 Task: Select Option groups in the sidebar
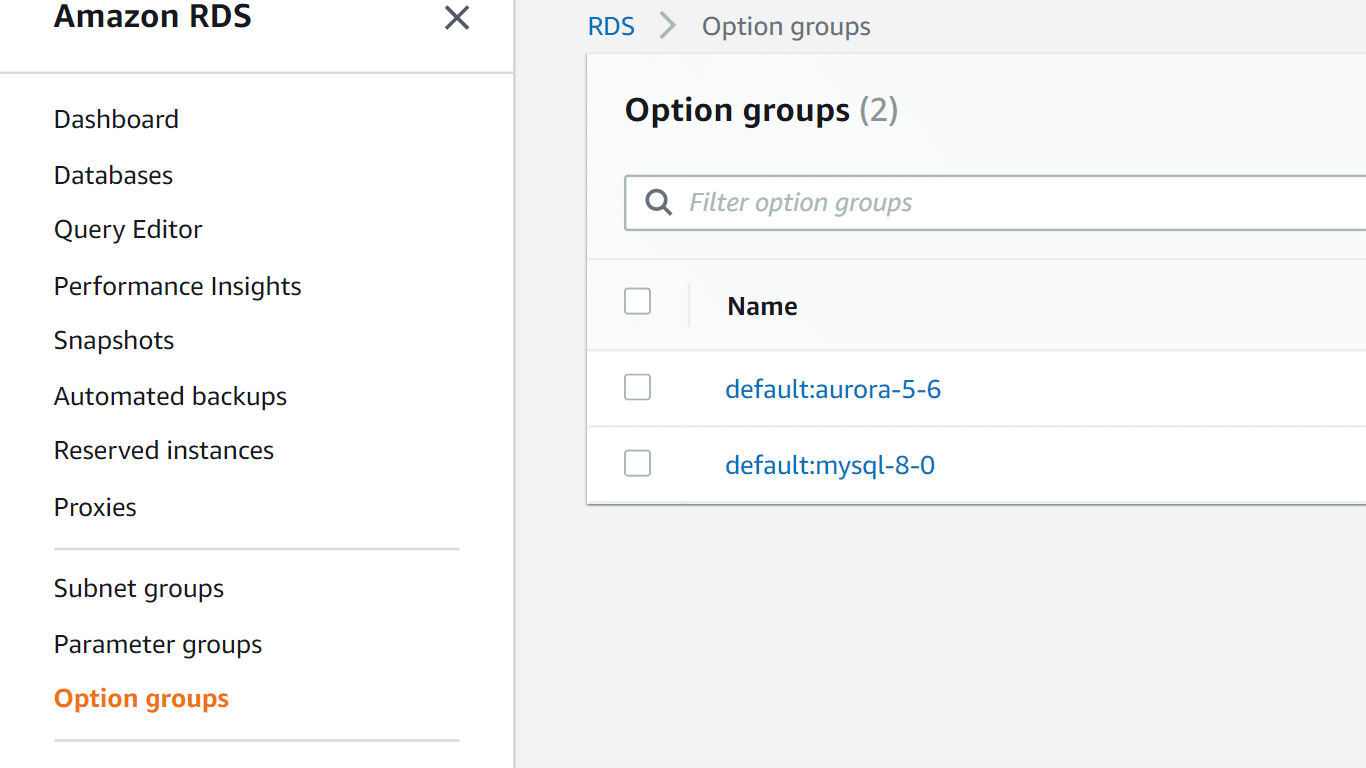point(141,698)
